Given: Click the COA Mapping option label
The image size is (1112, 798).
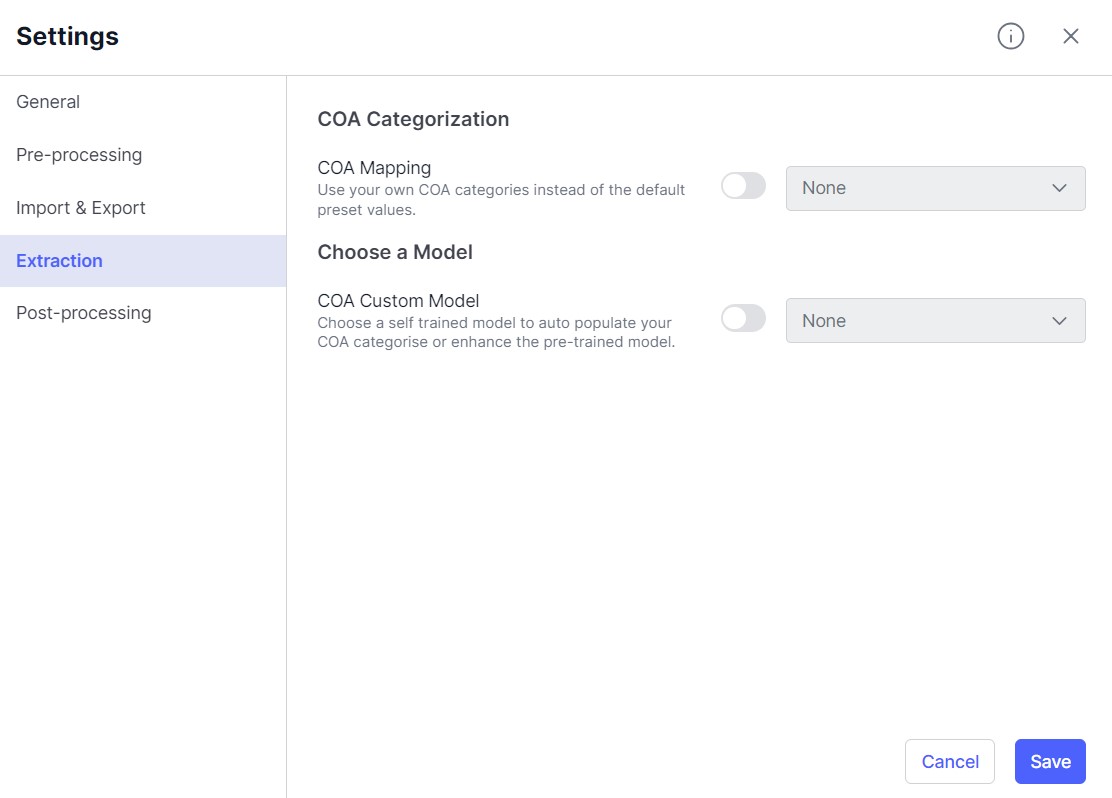Looking at the screenshot, I should point(374,168).
